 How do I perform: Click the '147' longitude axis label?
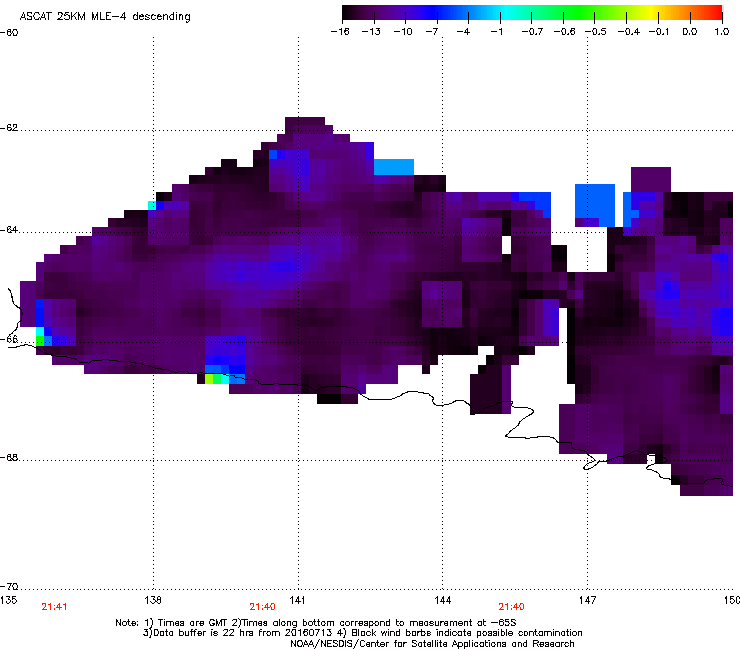point(587,600)
